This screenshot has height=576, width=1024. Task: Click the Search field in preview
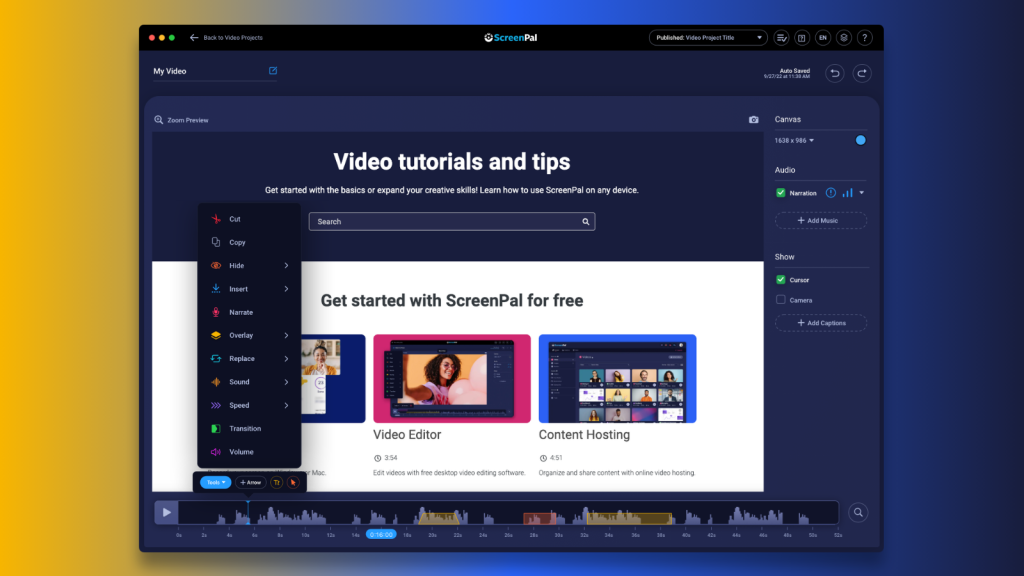click(452, 221)
